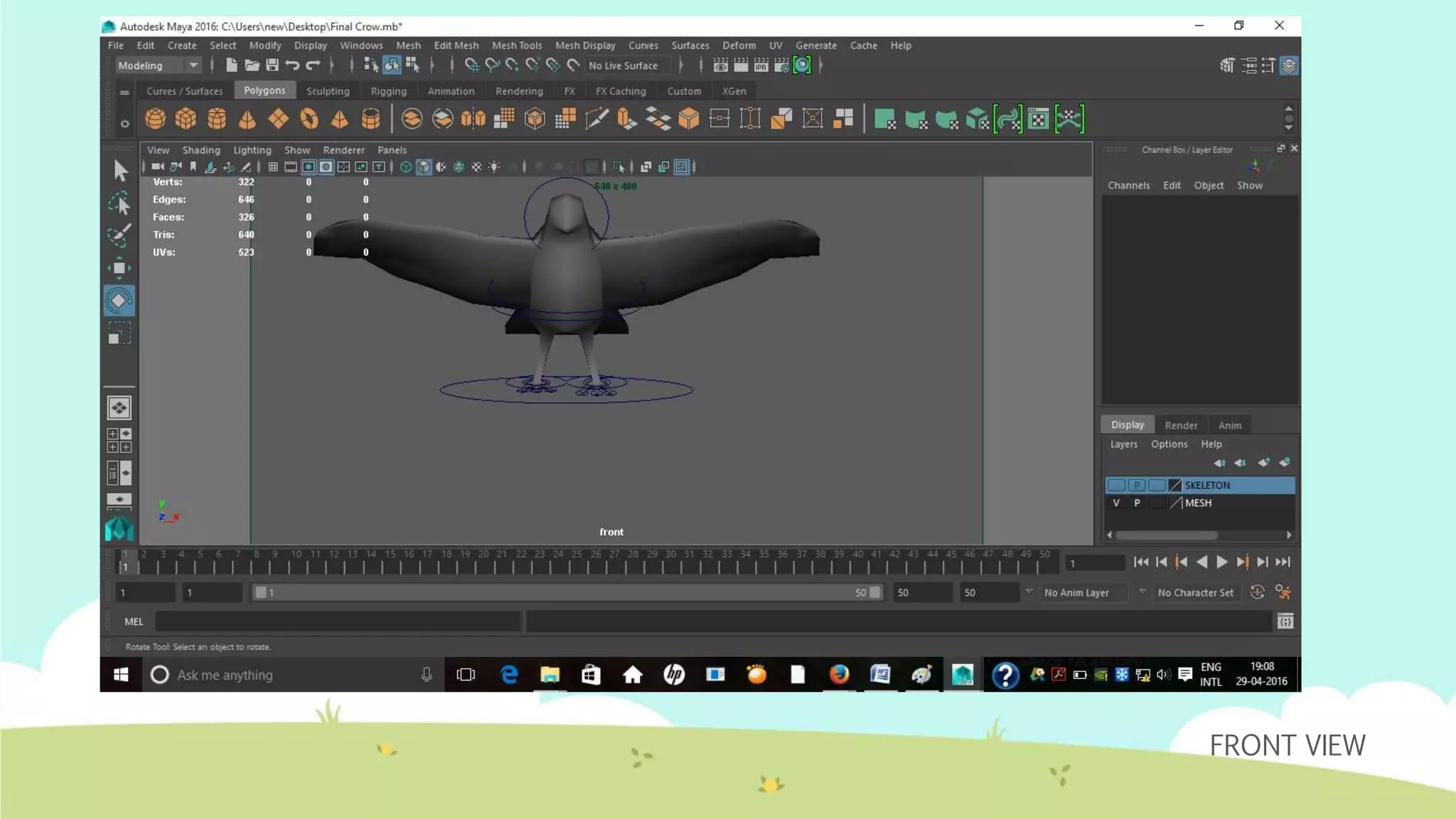Open the Modeling menu set dropdown
Viewport: 1456px width, 819px height.
[x=157, y=65]
